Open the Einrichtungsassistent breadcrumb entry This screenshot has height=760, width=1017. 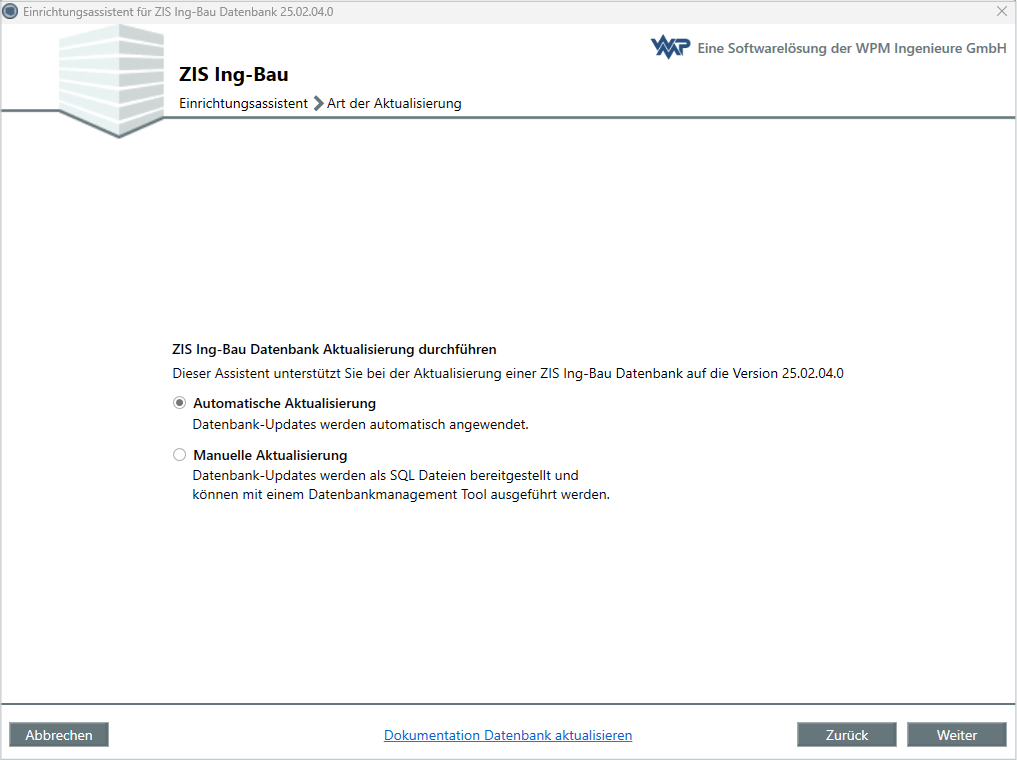(243, 103)
